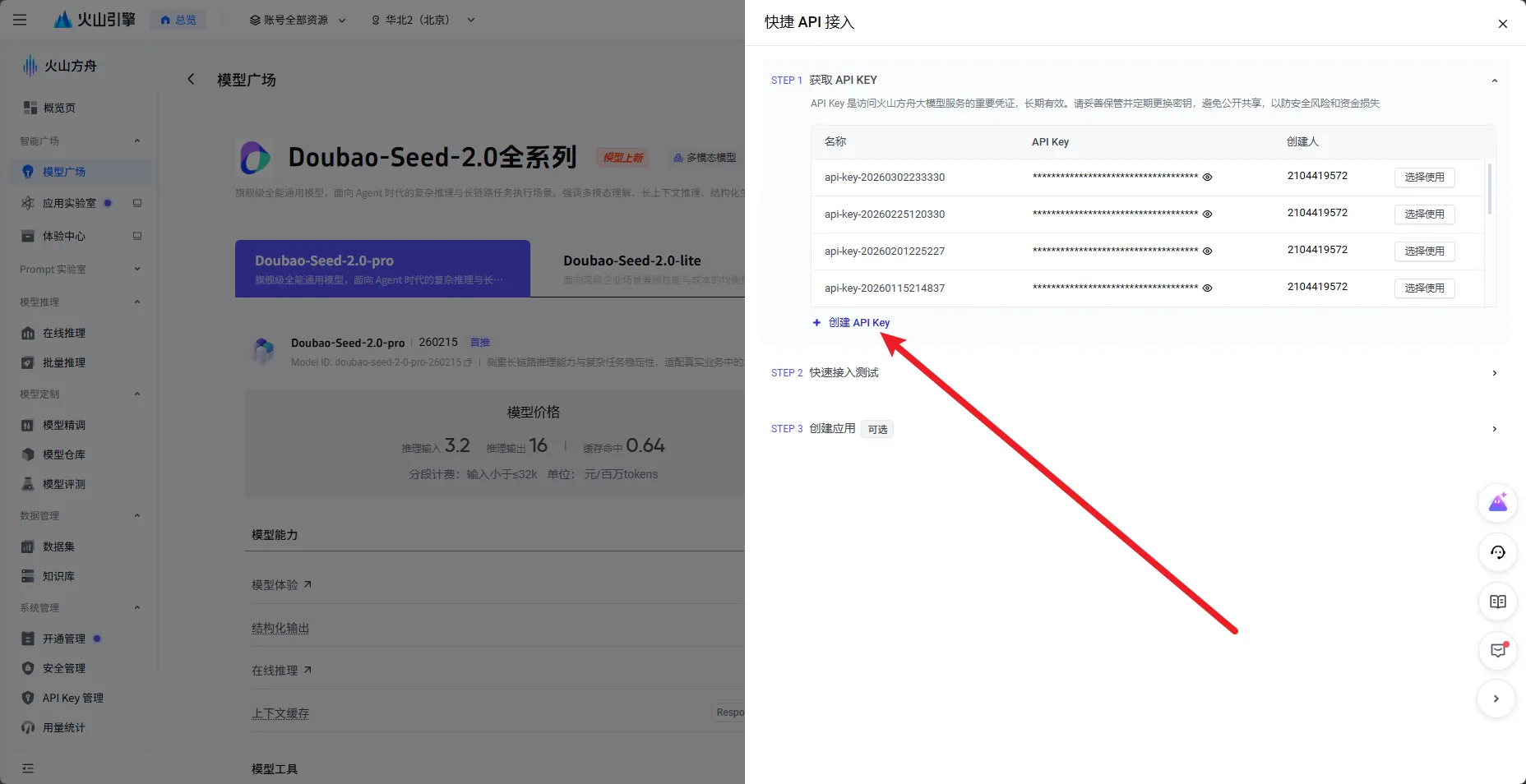The width and height of the screenshot is (1526, 784).
Task: Switch to the Doubao-Seed-2.0-lite tab
Action: click(x=631, y=261)
